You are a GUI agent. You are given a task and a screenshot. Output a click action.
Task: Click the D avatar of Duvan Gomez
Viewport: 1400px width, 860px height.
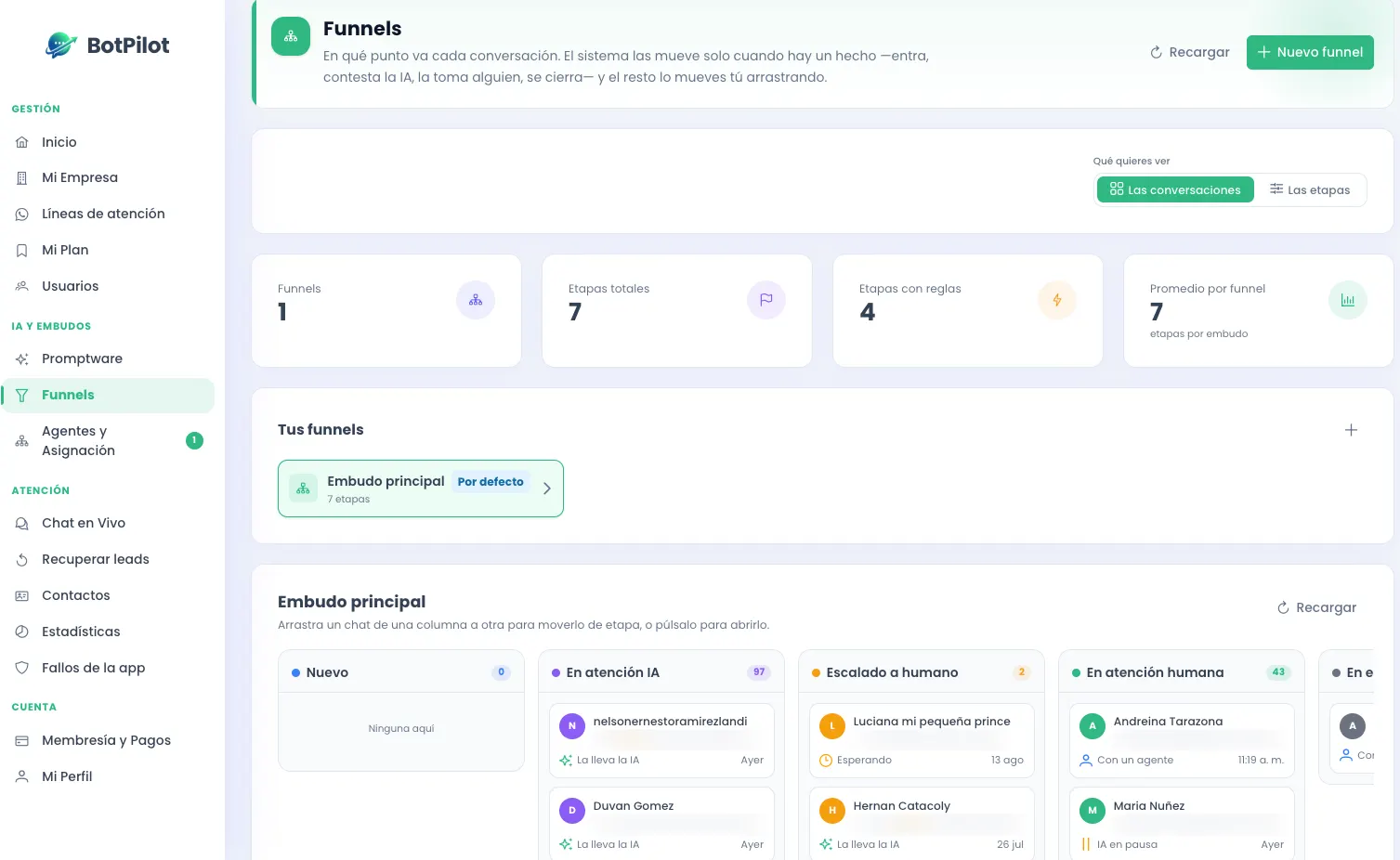coord(572,811)
